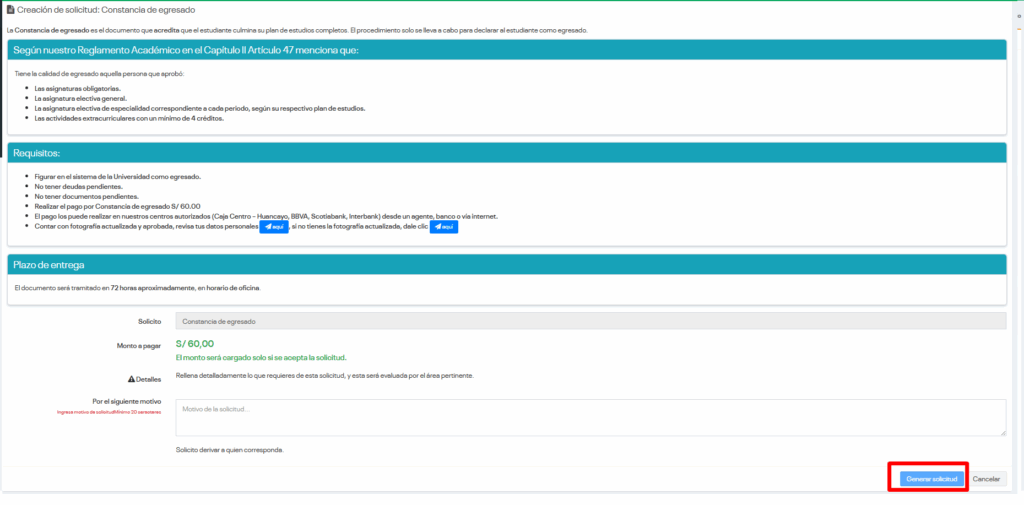The width and height of the screenshot is (1024, 505).
Task: Cancel the request with the Cancelar button
Action: (x=986, y=479)
